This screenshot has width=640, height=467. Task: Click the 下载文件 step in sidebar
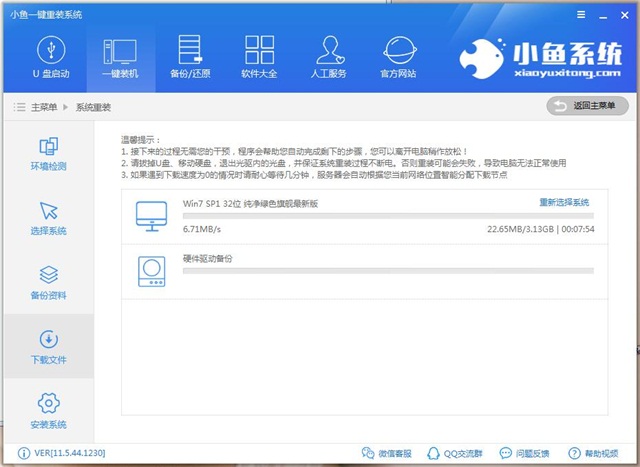pyautogui.click(x=48, y=346)
